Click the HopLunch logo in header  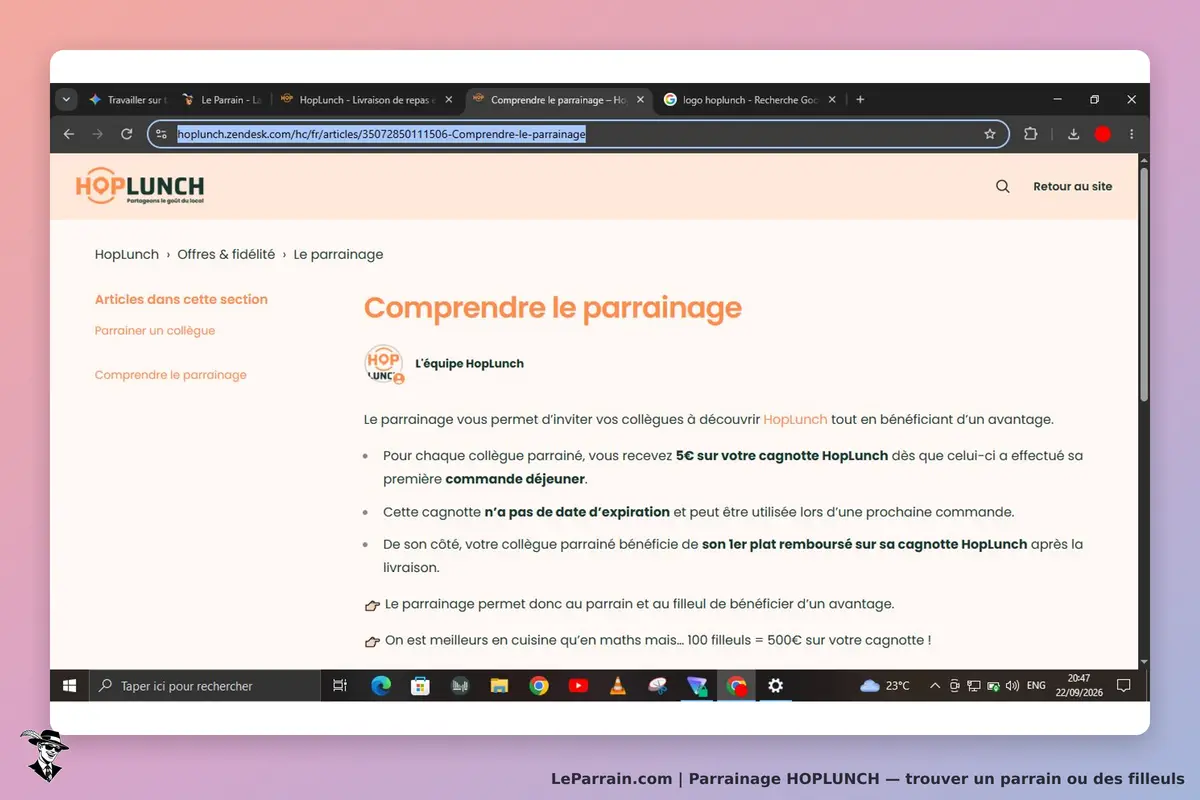click(x=140, y=186)
